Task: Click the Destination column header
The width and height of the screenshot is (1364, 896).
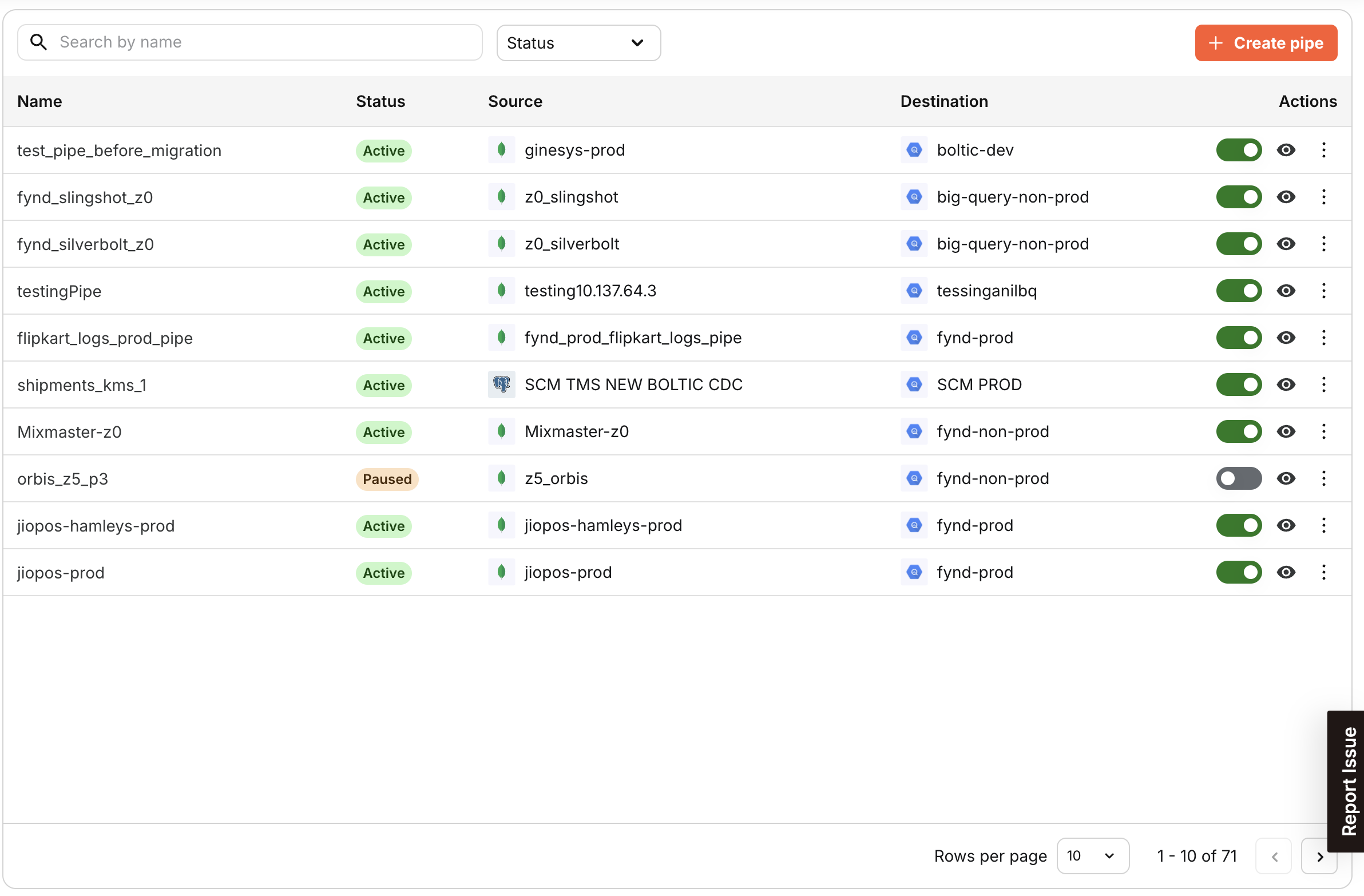Action: point(945,101)
